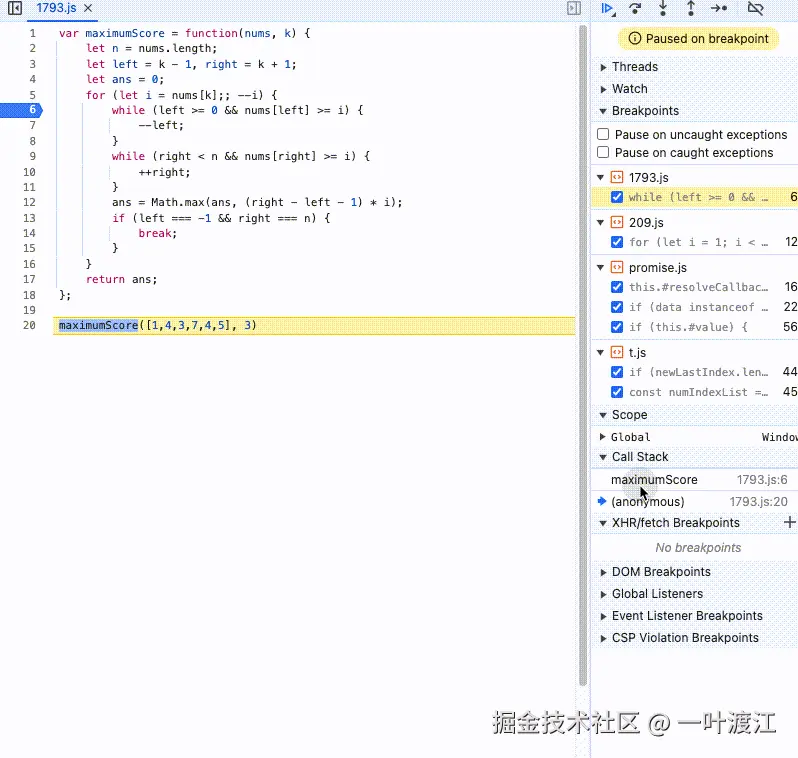
Task: Collapse the XHR/fetch Breakpoints section
Action: pos(603,523)
